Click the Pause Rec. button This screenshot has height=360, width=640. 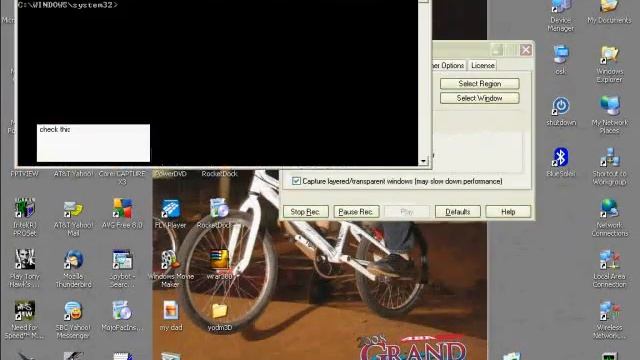[356, 212]
